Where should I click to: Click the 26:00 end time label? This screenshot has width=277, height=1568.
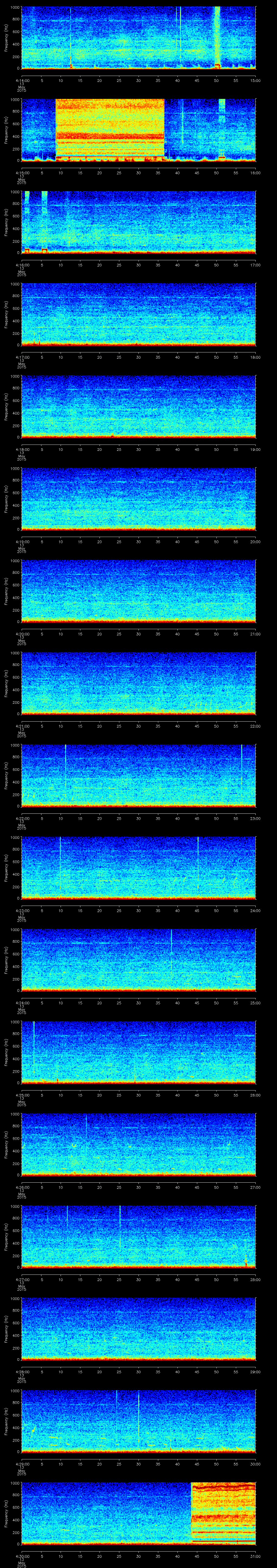255,1095
